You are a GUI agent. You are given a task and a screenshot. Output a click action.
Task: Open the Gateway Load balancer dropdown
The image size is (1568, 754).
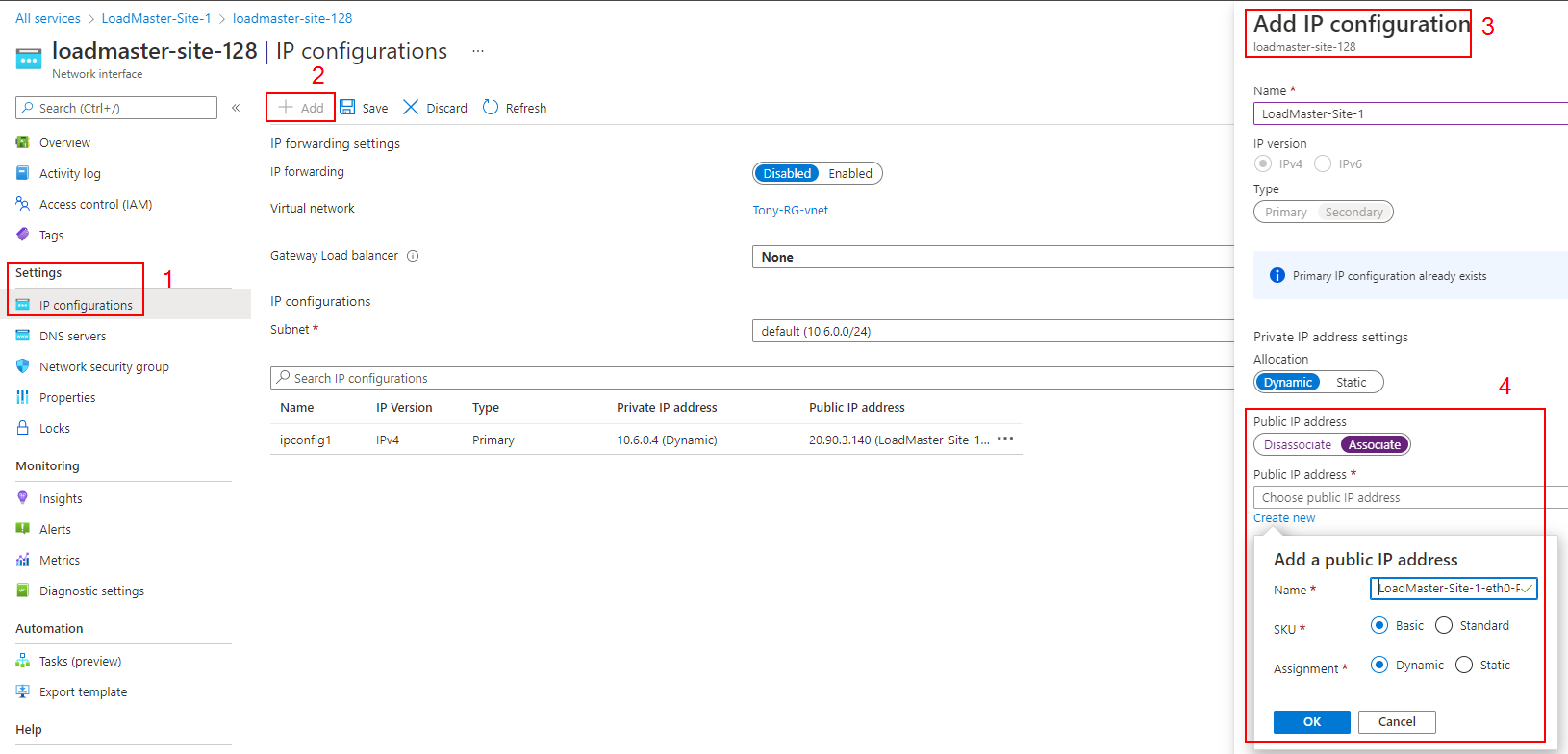993,257
